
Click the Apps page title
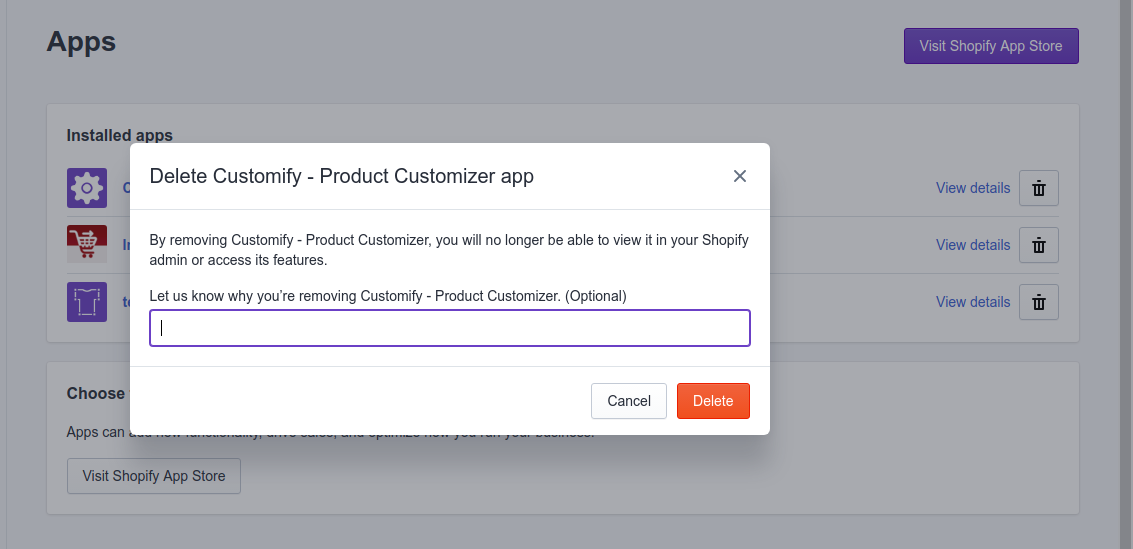point(81,41)
